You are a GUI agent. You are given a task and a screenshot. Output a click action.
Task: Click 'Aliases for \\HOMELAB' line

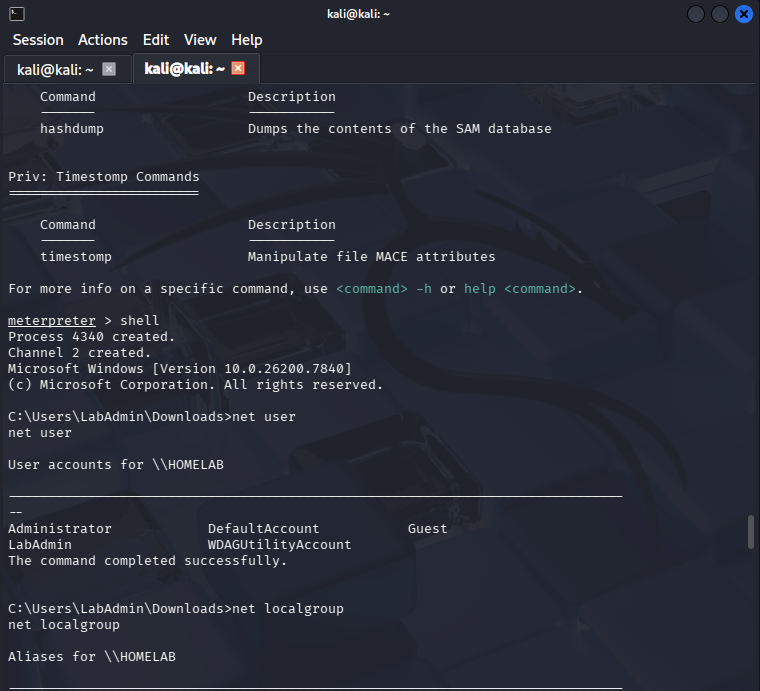coord(92,657)
